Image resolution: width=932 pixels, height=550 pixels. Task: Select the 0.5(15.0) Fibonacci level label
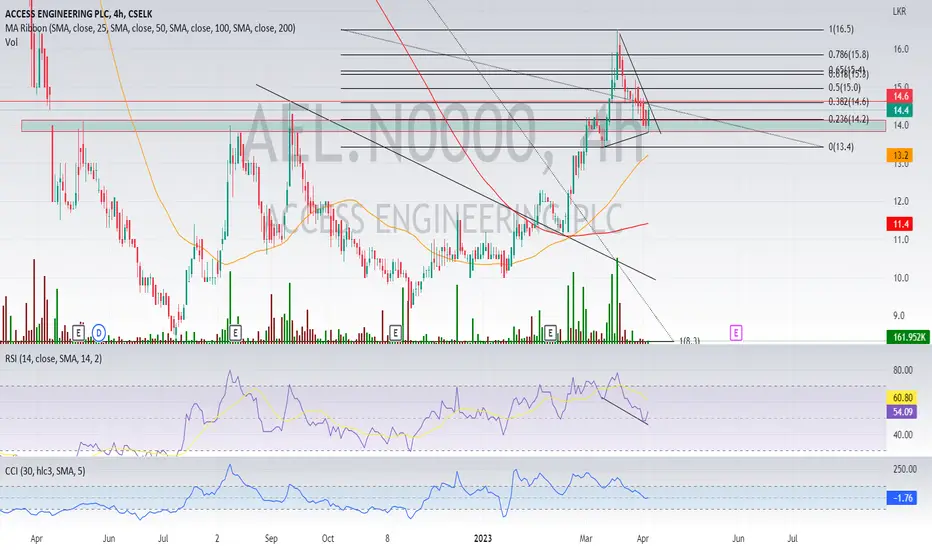click(x=844, y=88)
